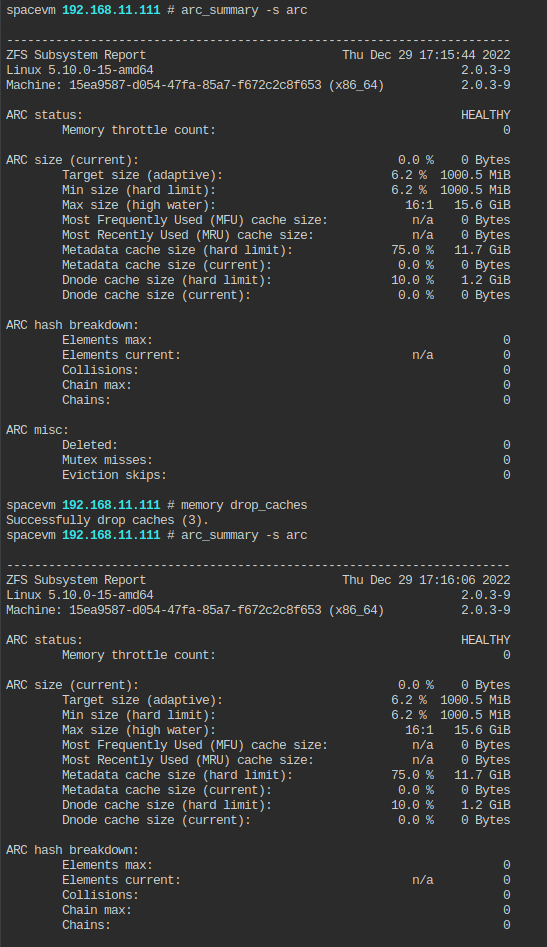Image resolution: width=547 pixels, height=947 pixels.
Task: Click the first 192.168.11.111 IP address
Action: (111, 10)
